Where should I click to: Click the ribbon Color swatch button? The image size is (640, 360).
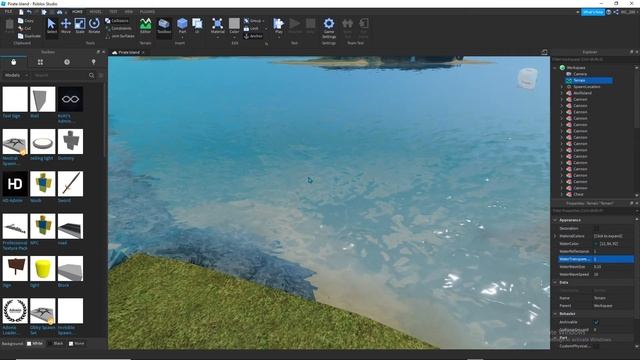coord(234,23)
